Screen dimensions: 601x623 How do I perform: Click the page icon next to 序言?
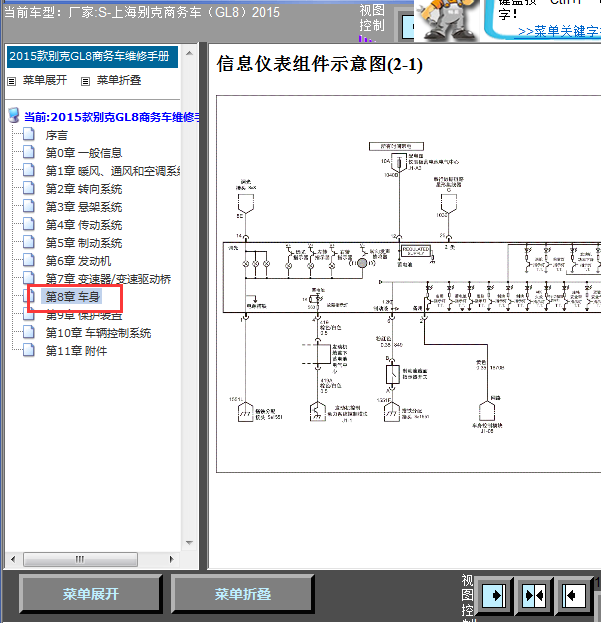click(29, 135)
